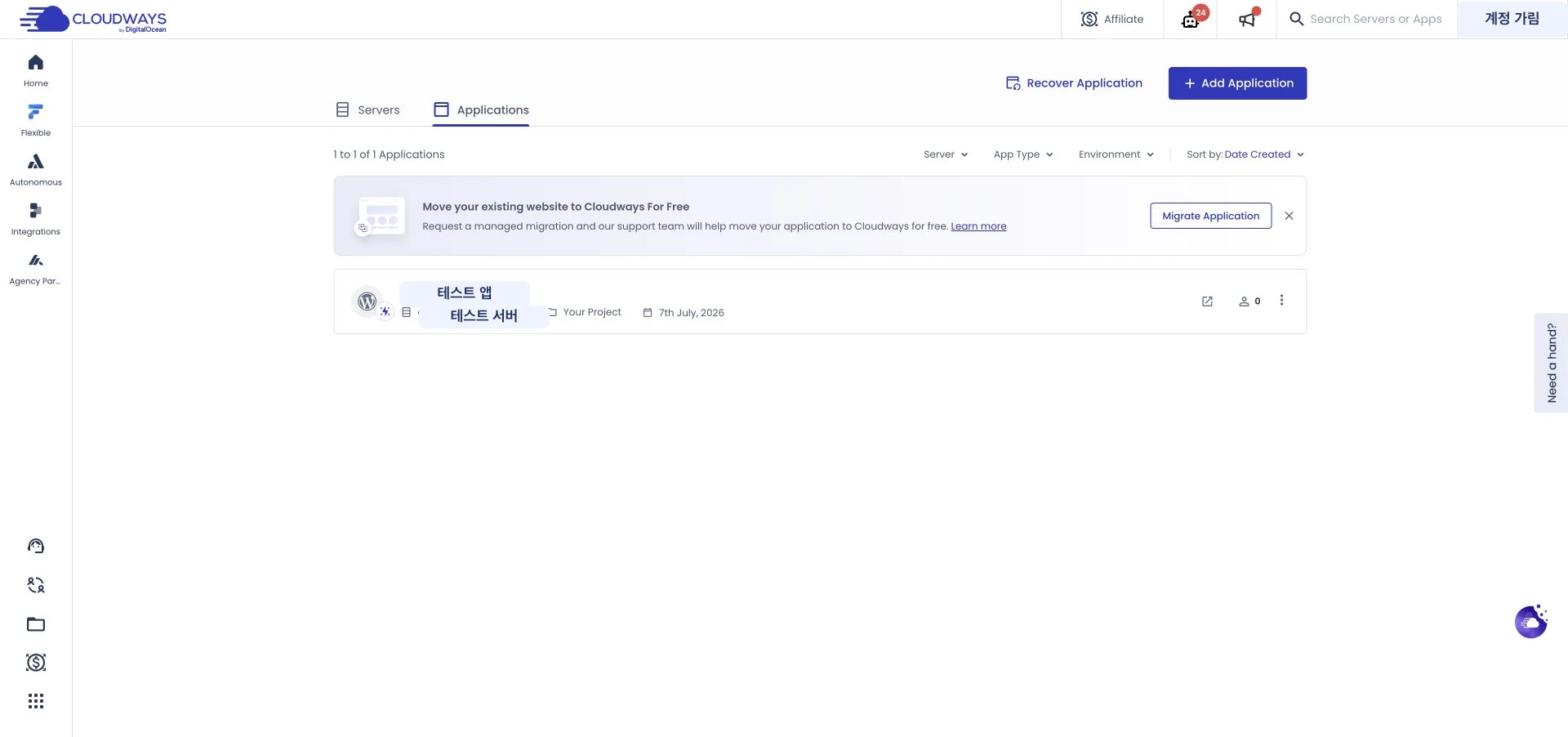This screenshot has width=1568, height=737.
Task: Open the 테스트 서버 server link
Action: pyautogui.click(x=483, y=315)
